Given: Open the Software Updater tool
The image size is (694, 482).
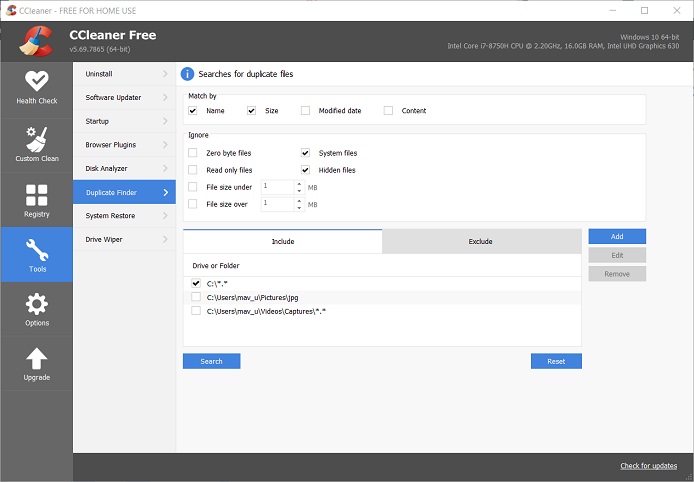Looking at the screenshot, I should click(124, 97).
